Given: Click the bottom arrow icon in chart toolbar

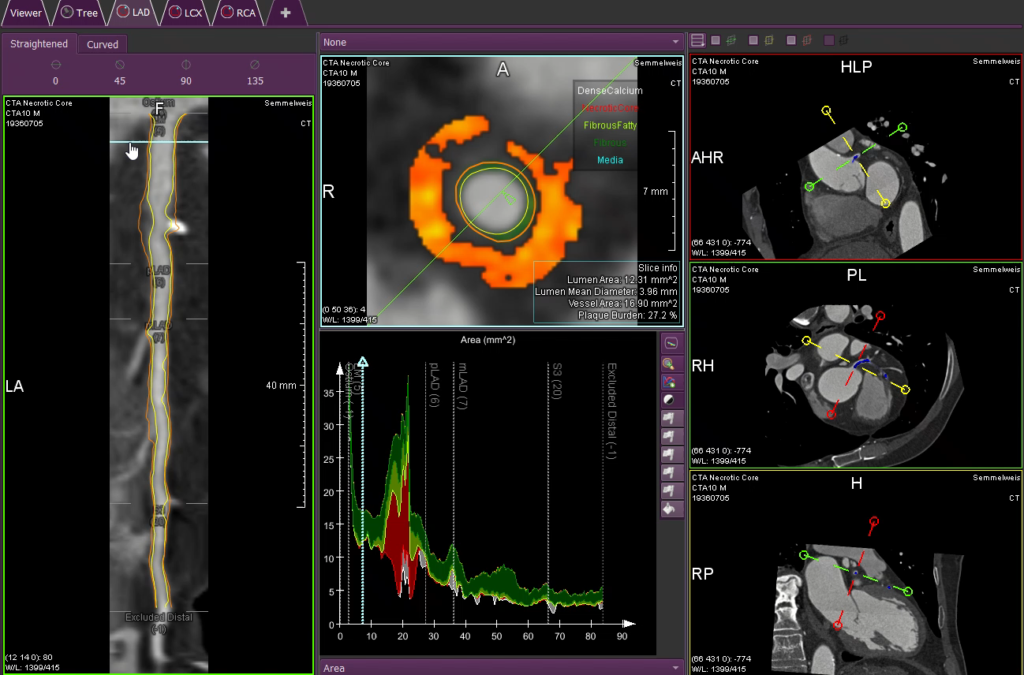Looking at the screenshot, I should pos(672,508).
